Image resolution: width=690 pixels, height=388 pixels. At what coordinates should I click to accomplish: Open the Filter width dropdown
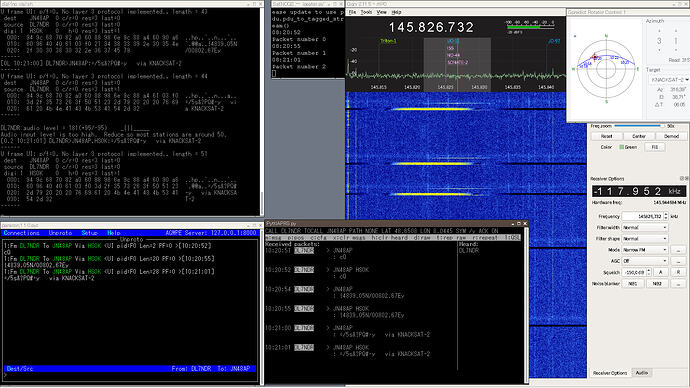tap(645, 228)
